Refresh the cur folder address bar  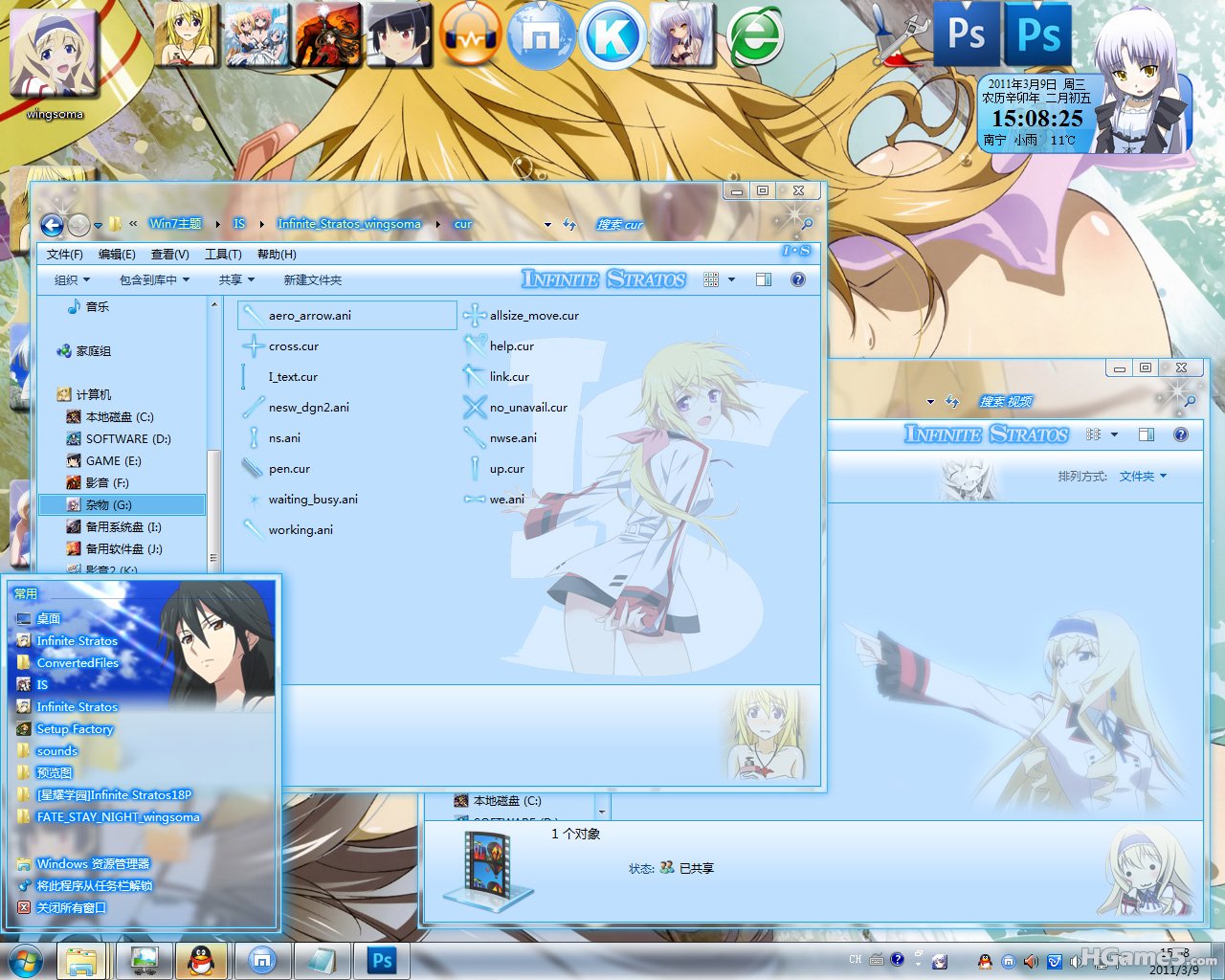point(569,224)
